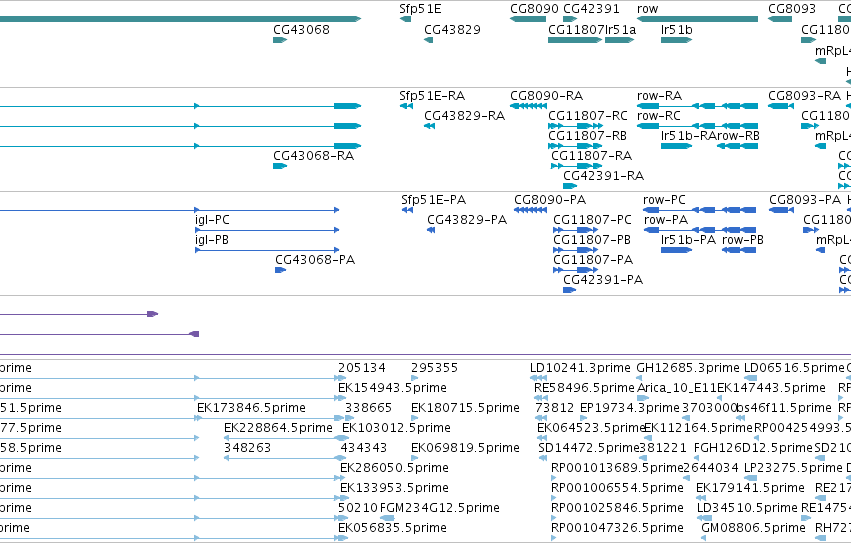Click the row-RC transcript label
This screenshot has width=851, height=543.
[x=659, y=116]
